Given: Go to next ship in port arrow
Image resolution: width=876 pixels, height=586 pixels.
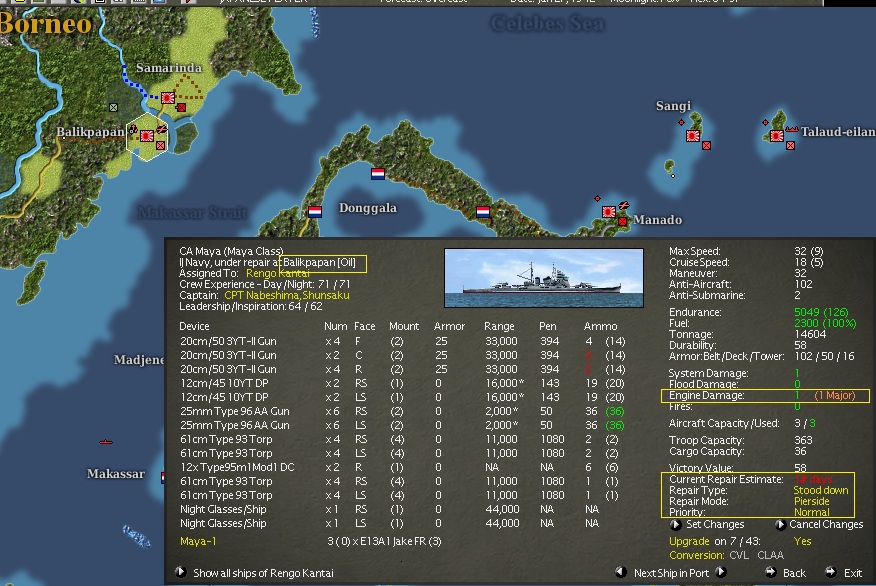Looking at the screenshot, I should coord(721,572).
